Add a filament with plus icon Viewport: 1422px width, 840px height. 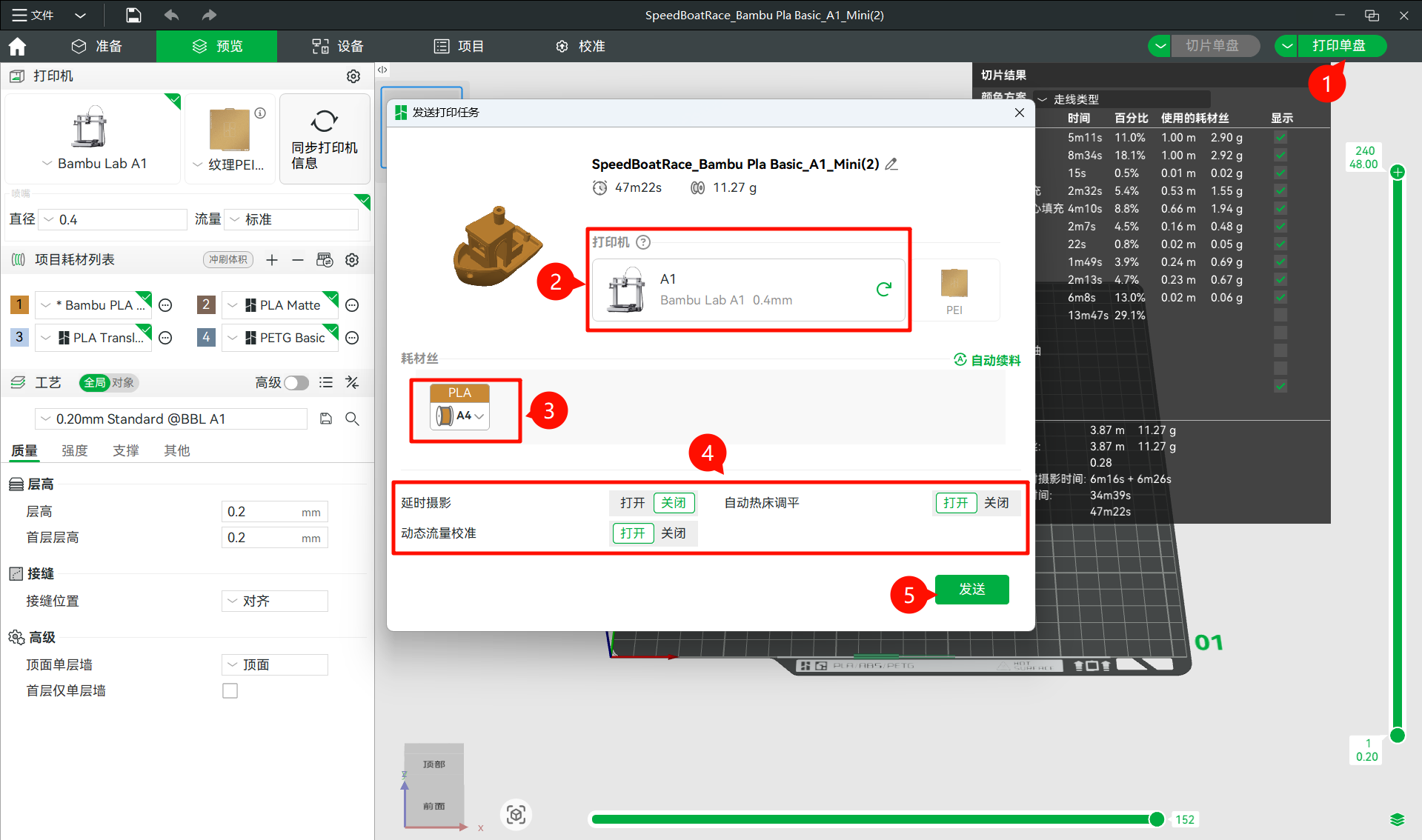click(x=272, y=260)
